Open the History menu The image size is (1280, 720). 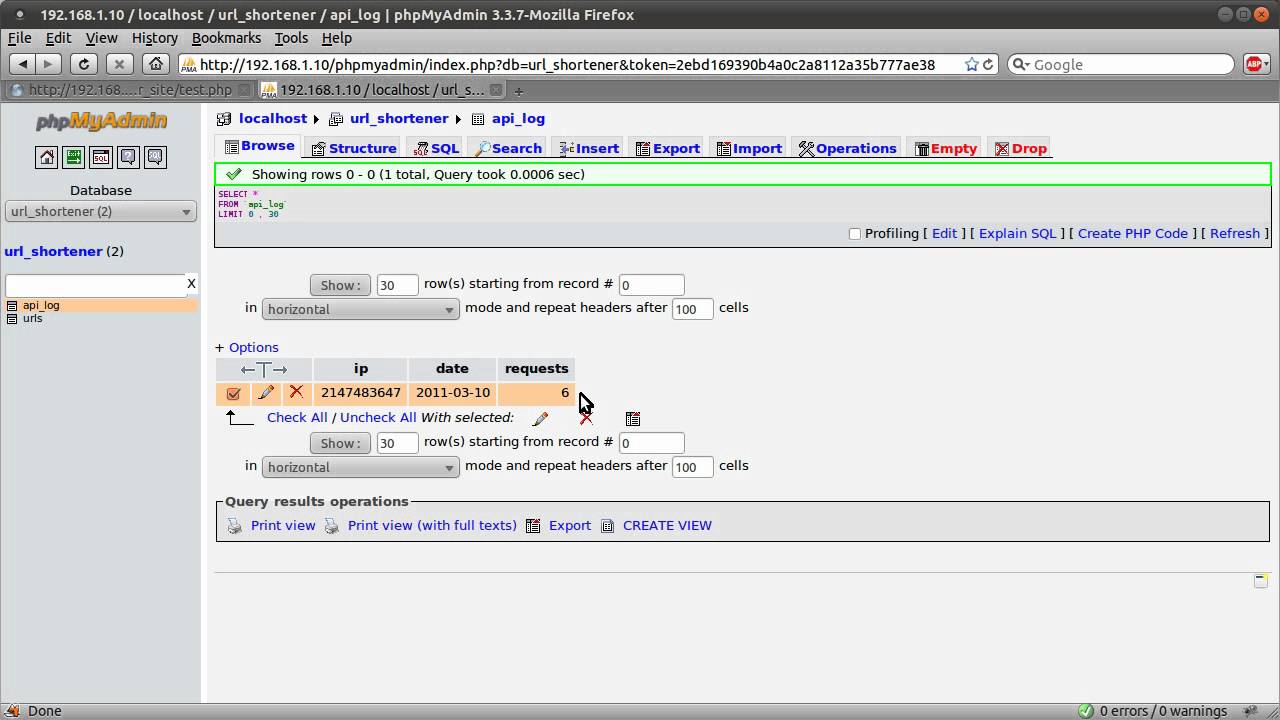pos(155,38)
